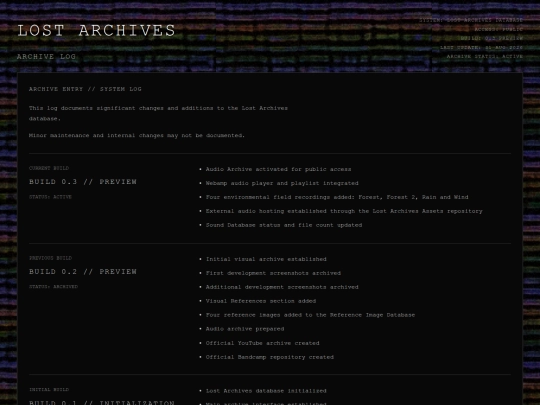Click the SYSTEM: LOST ARCHIVES DATABASE line
Image resolution: width=540 pixels, height=405 pixels.
coord(471,20)
